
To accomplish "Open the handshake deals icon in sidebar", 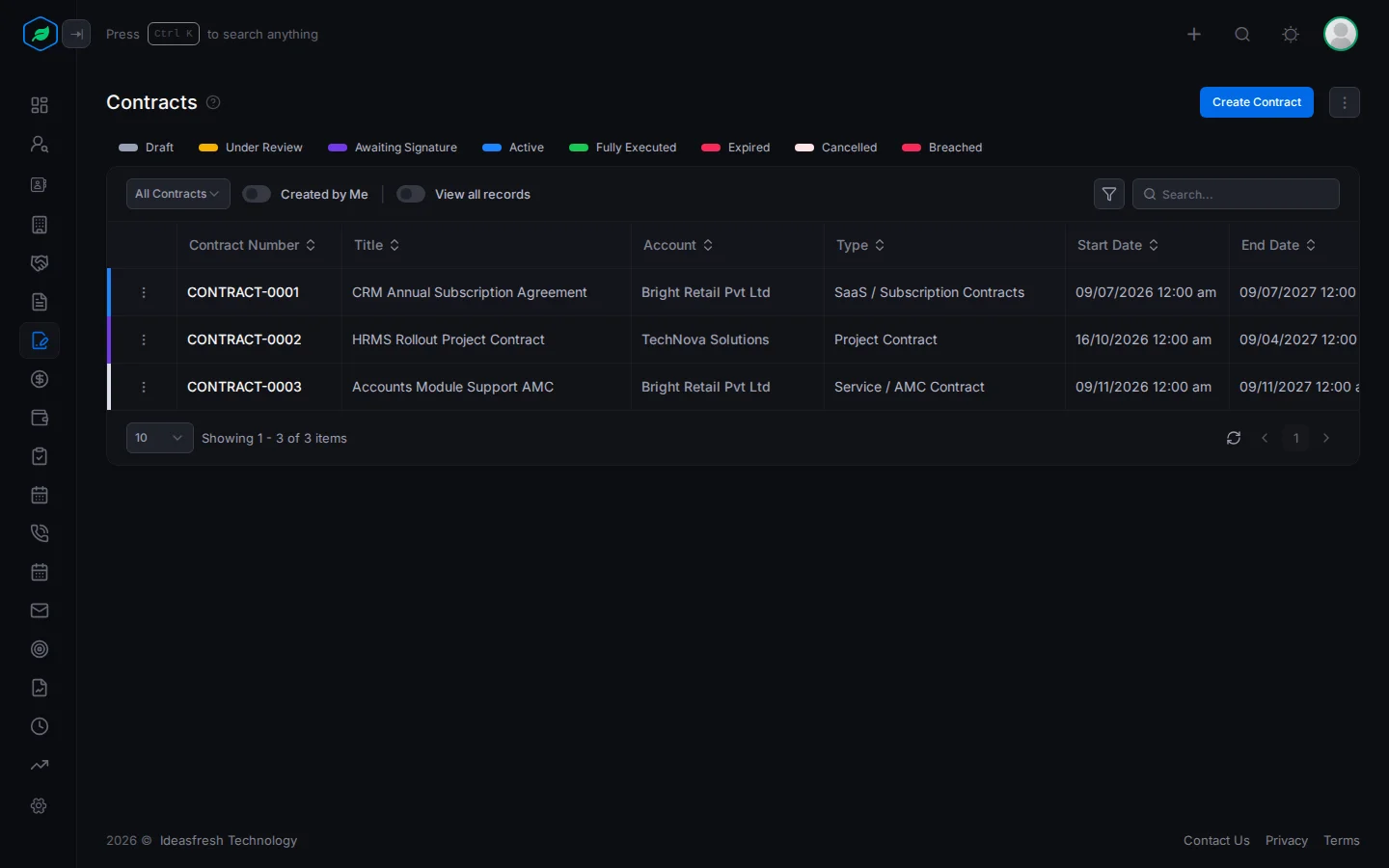I will point(40,263).
